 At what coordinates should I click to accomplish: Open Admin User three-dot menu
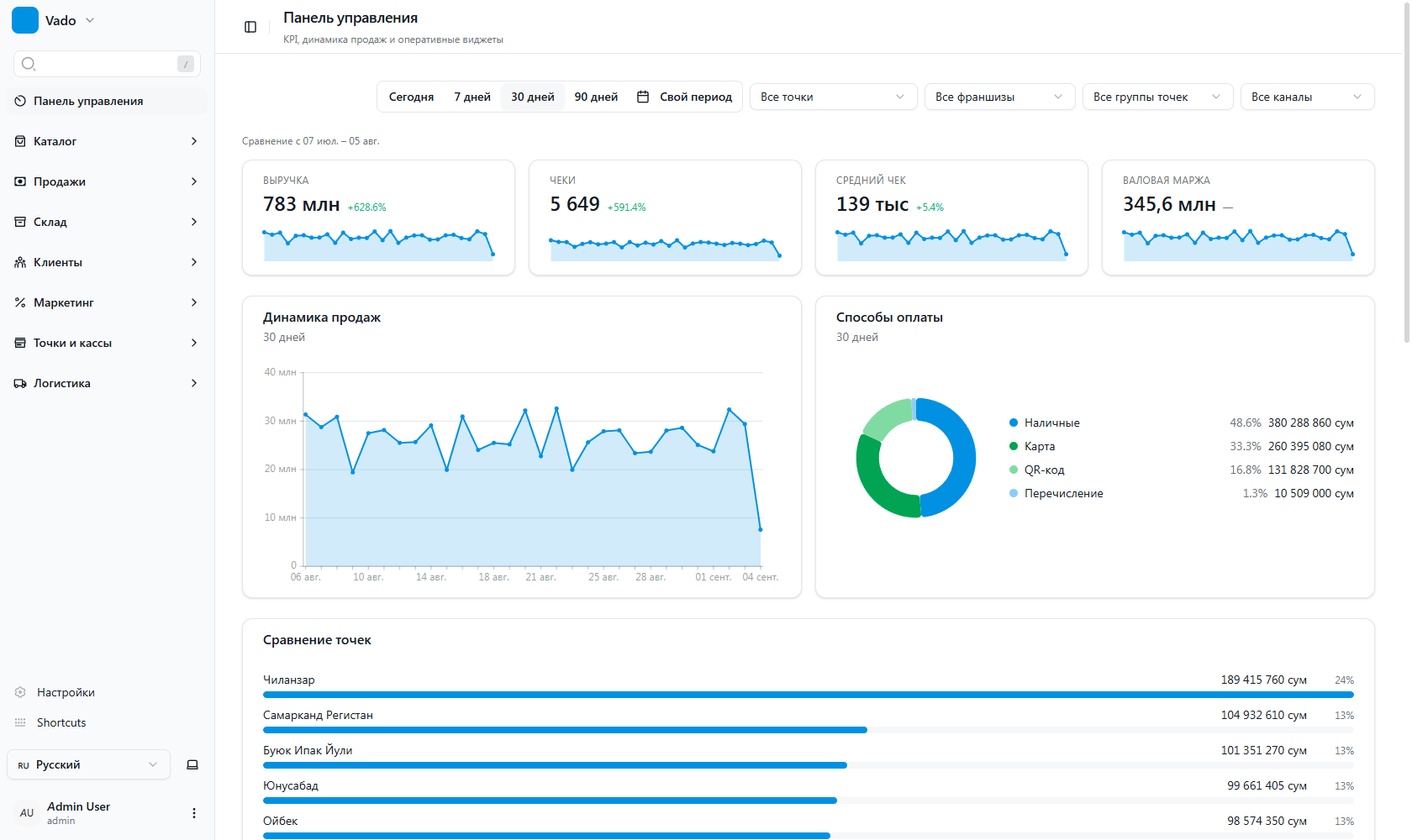point(194,813)
